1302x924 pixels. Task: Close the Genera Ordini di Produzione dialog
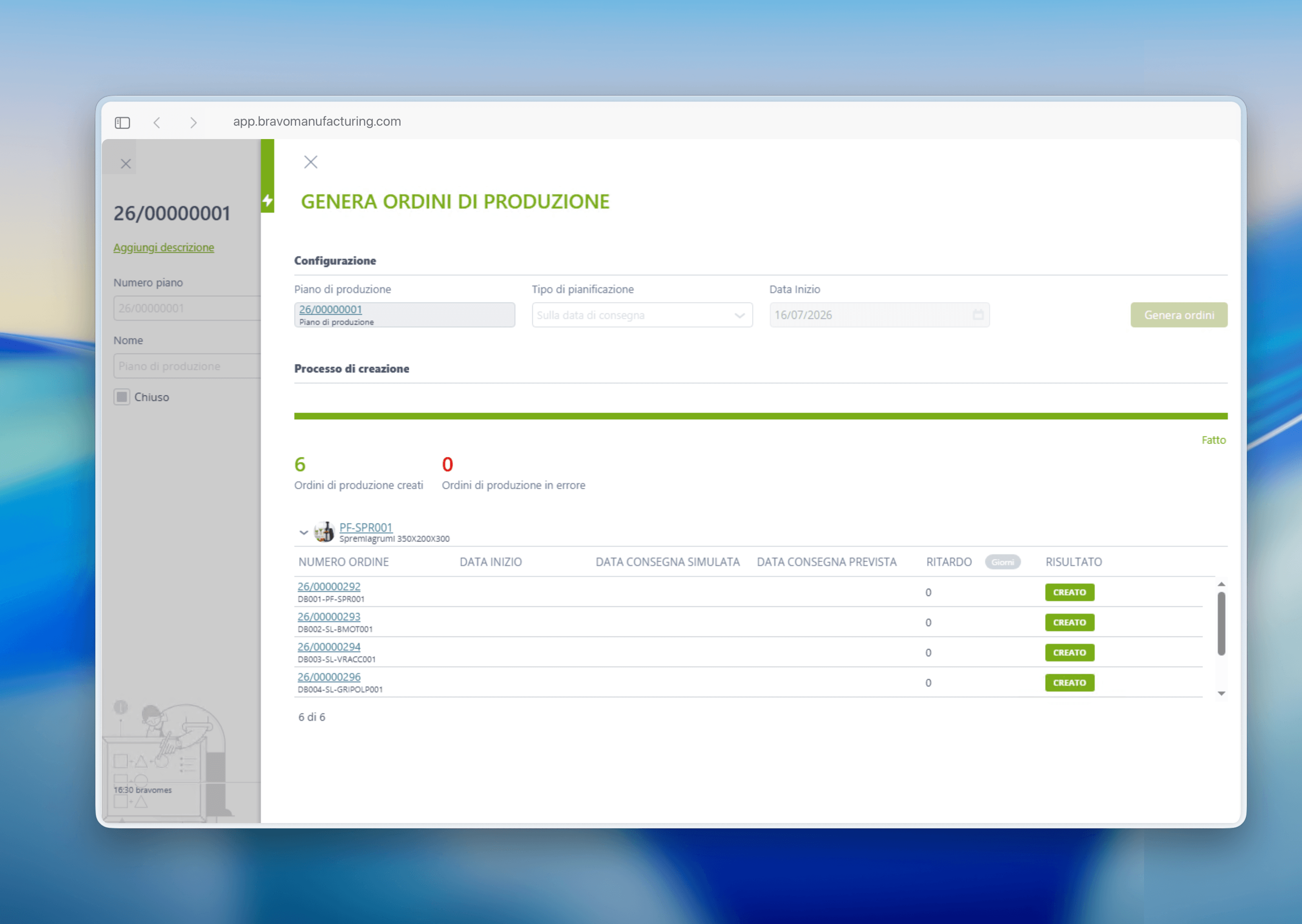click(x=311, y=162)
